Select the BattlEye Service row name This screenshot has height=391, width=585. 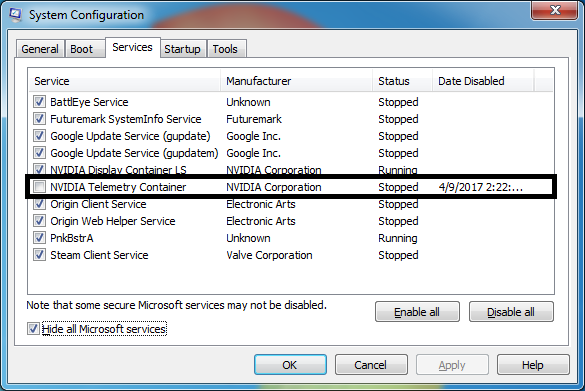point(89,102)
